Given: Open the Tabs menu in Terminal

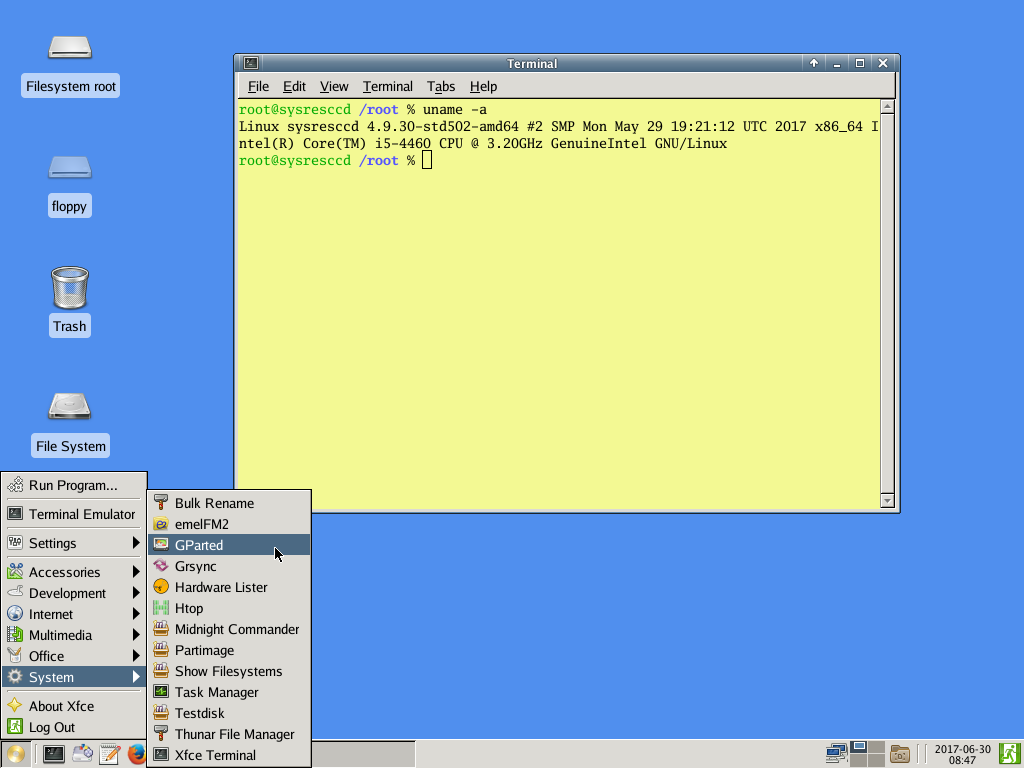Looking at the screenshot, I should pyautogui.click(x=441, y=86).
